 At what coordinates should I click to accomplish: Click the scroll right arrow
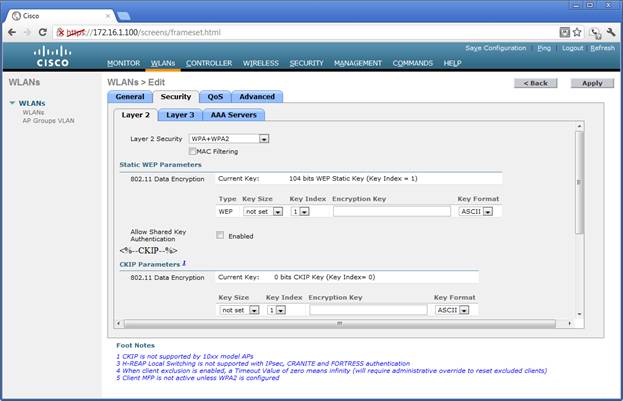pyautogui.click(x=569, y=324)
